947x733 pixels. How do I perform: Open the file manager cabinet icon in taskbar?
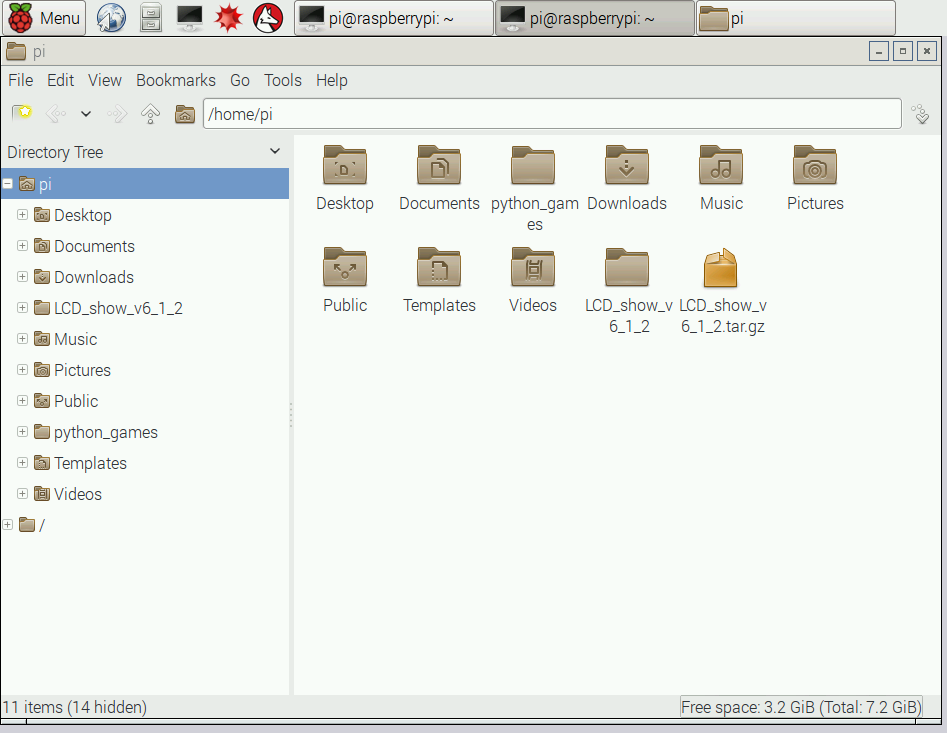(150, 18)
